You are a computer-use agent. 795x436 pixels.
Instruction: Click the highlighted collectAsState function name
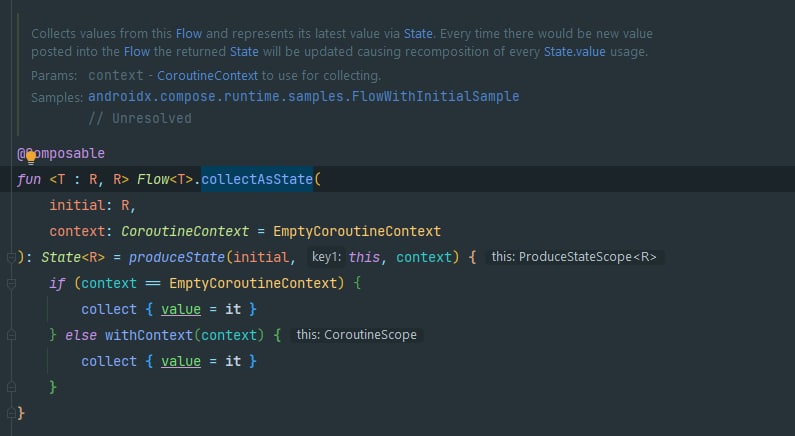[257, 180]
